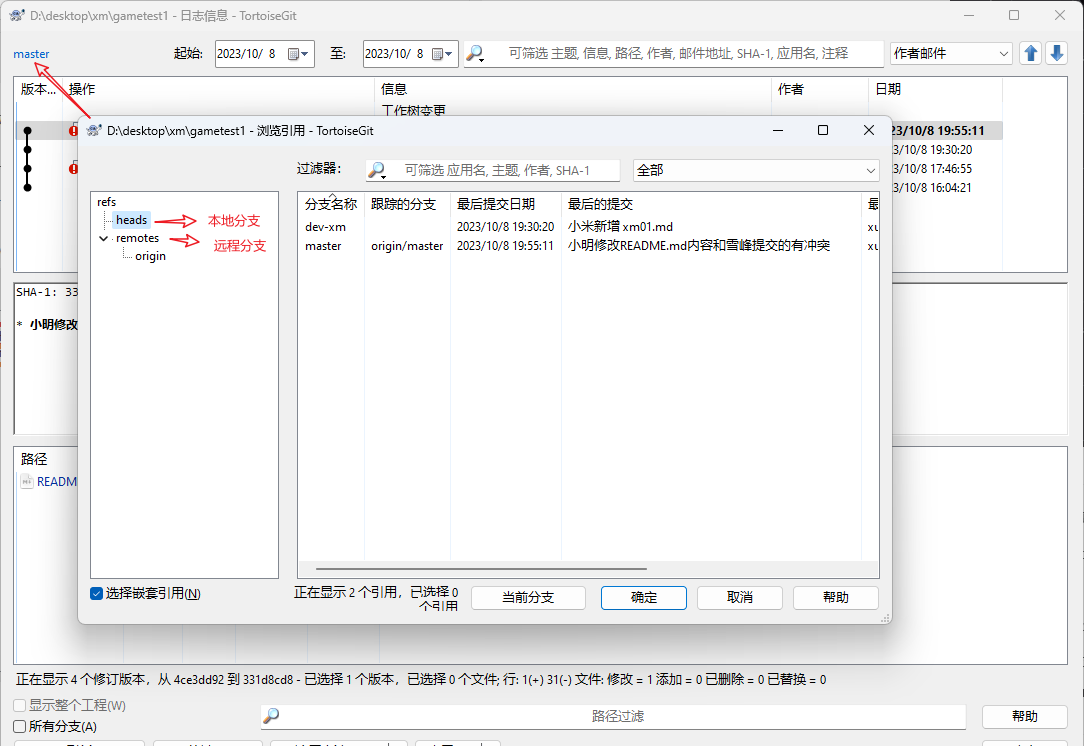The image size is (1084, 746).
Task: Click the 确定 button to confirm
Action: click(643, 597)
